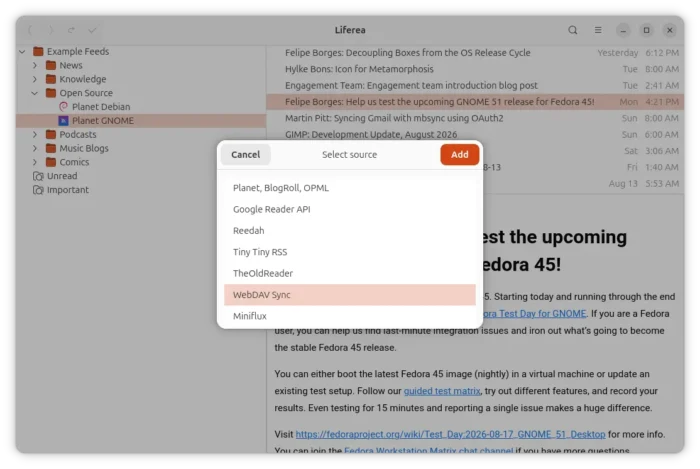Open 'Martin Pitt: Syncing Gmail with mbsync' item
This screenshot has width=700, height=469.
(475, 118)
